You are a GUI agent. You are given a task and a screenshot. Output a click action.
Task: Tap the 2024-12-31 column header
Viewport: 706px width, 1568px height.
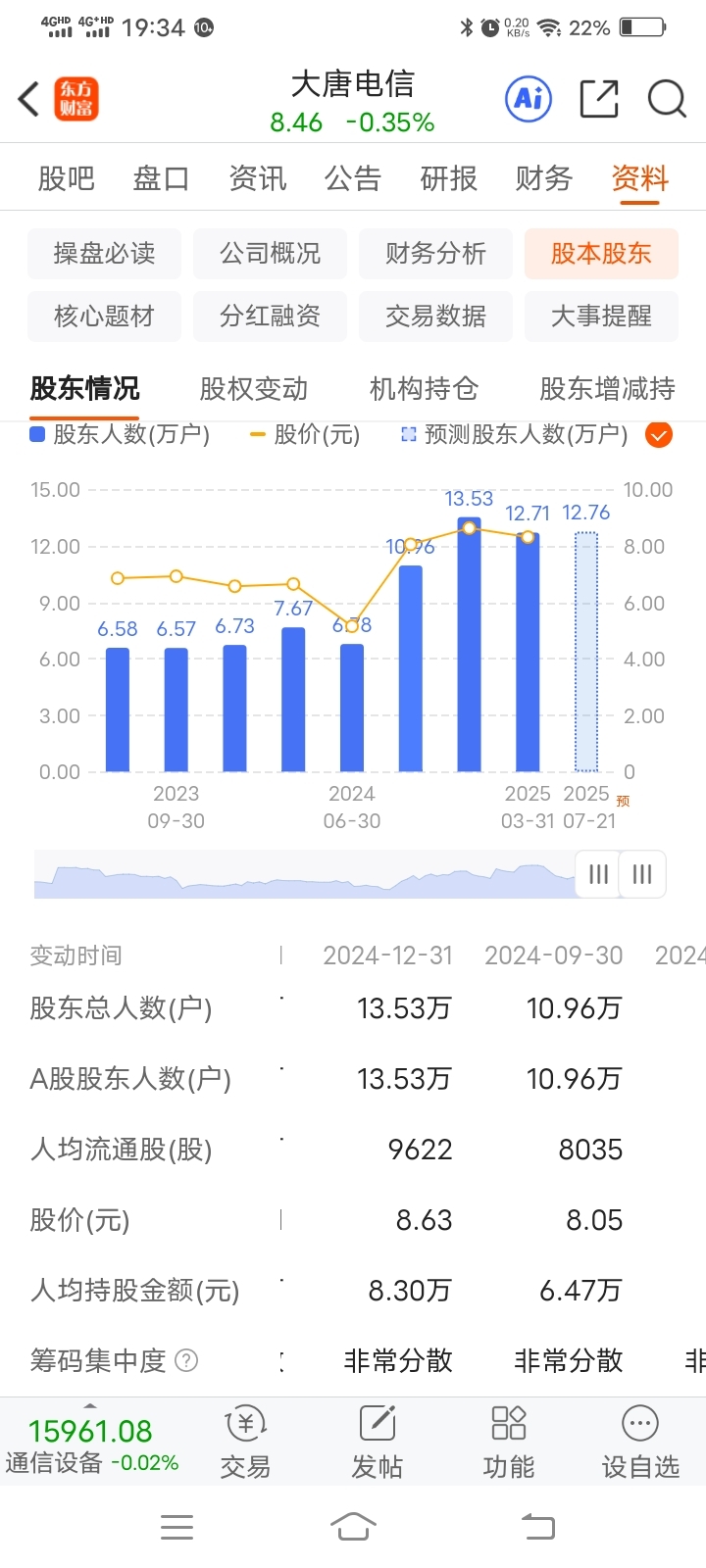pos(388,955)
